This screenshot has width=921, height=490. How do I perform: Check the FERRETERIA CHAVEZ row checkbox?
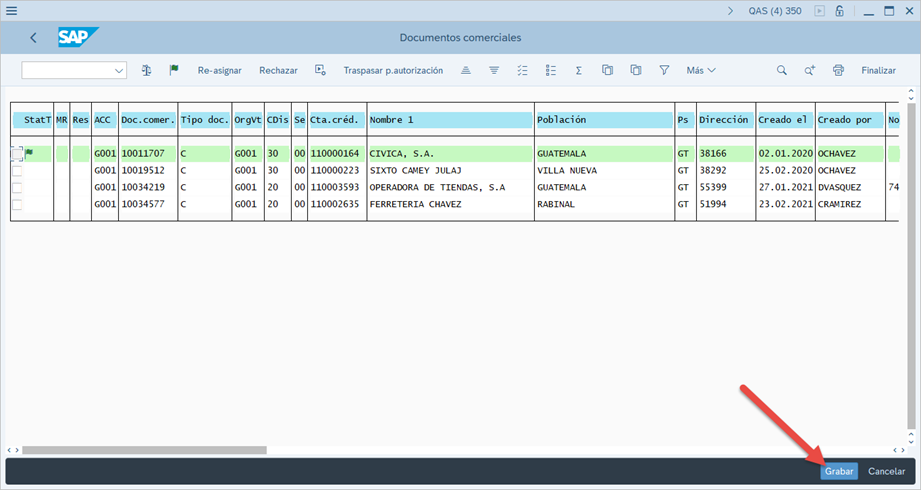(16, 205)
